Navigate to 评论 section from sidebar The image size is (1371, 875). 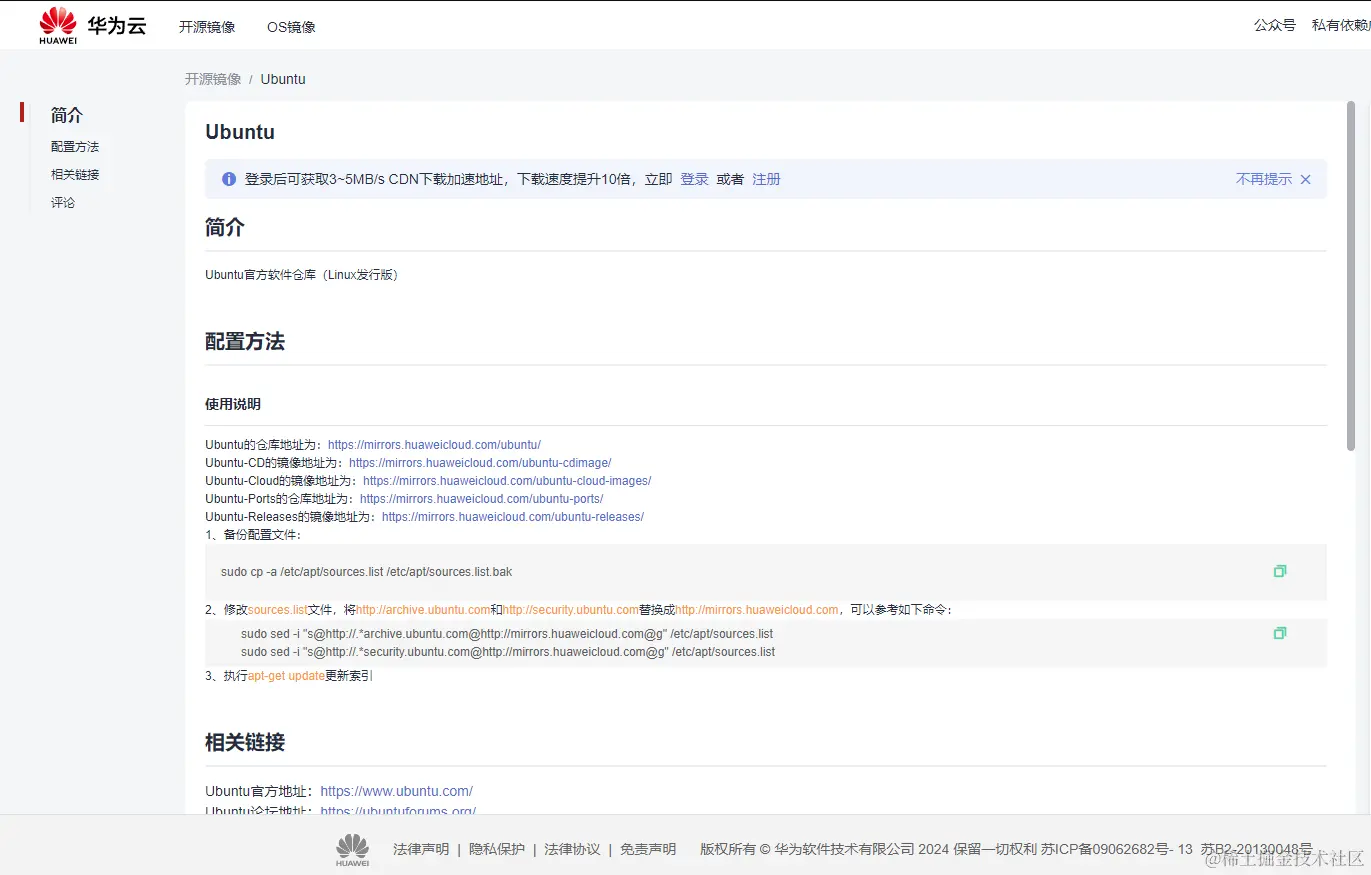[x=62, y=202]
